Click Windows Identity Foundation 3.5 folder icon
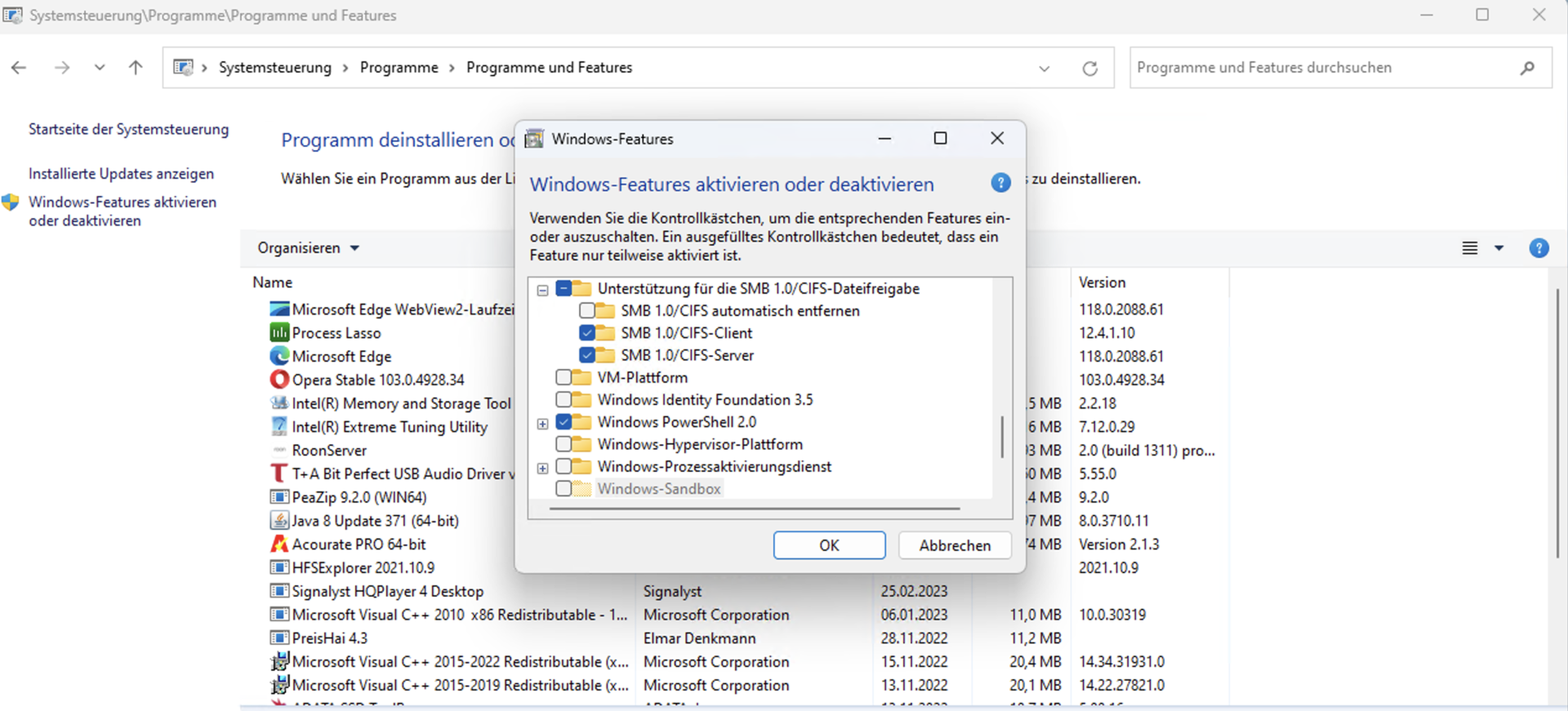 tap(581, 400)
